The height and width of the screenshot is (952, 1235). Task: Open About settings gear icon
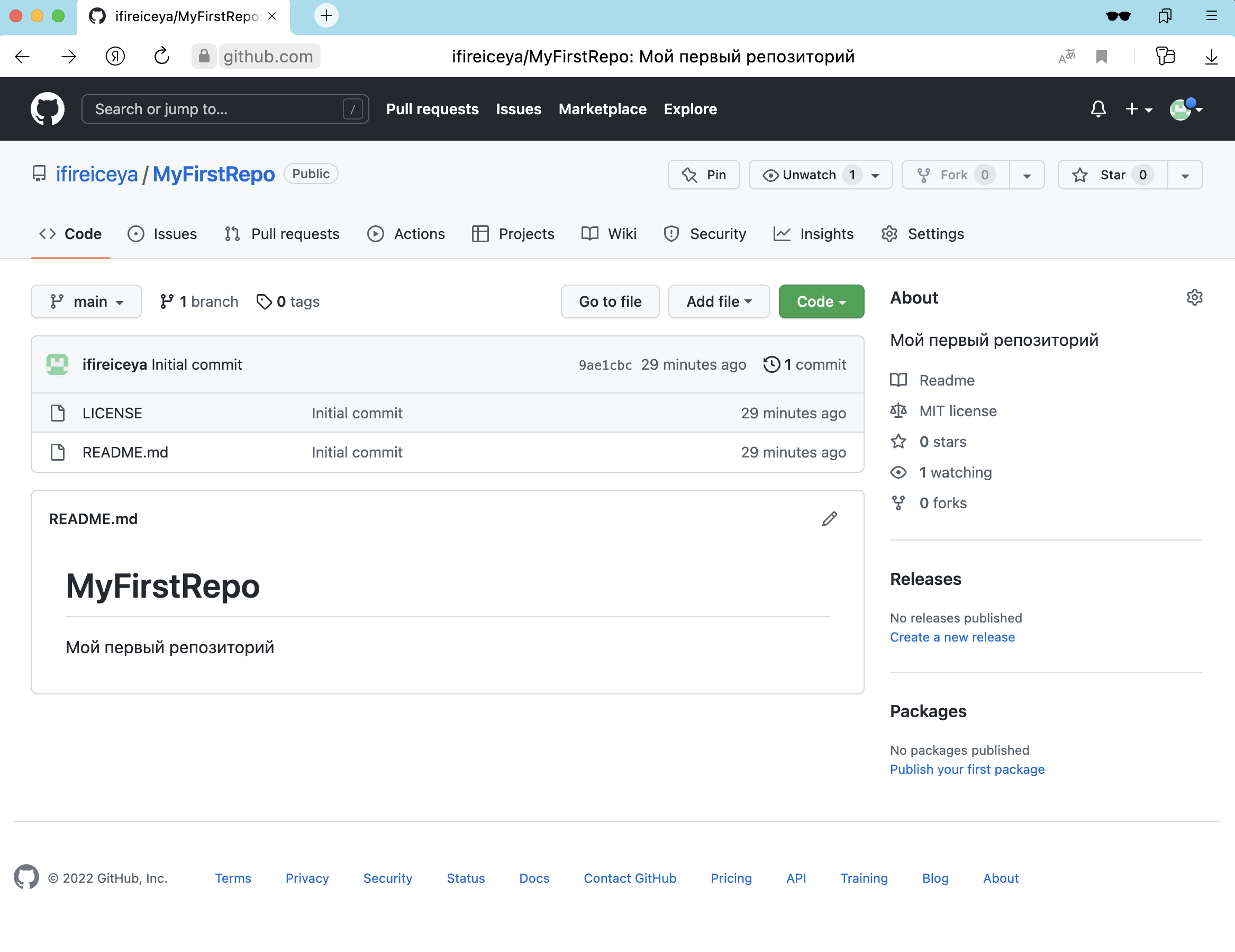click(1194, 297)
